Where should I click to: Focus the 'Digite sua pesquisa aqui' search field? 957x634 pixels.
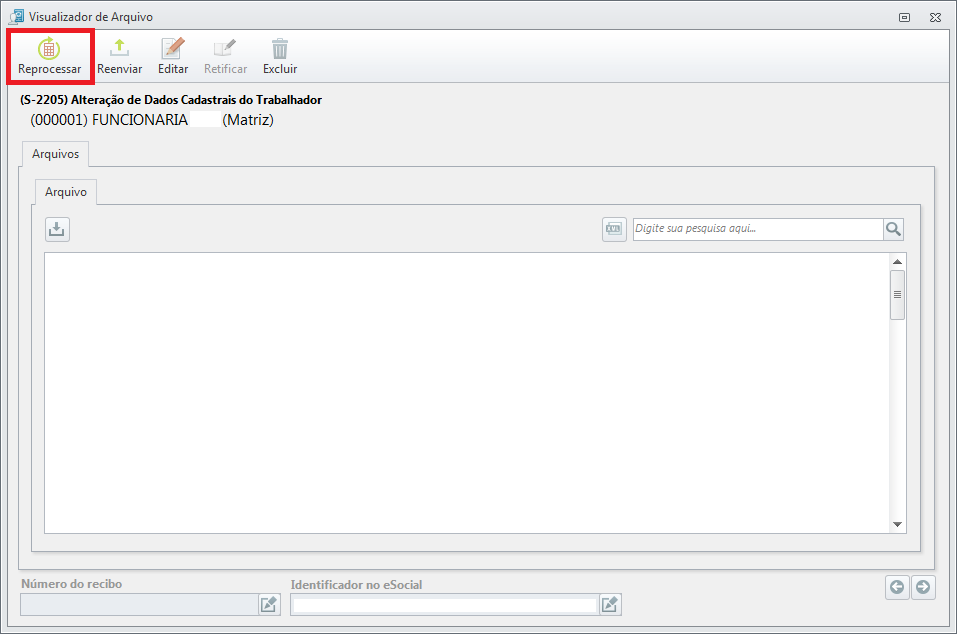click(x=758, y=229)
